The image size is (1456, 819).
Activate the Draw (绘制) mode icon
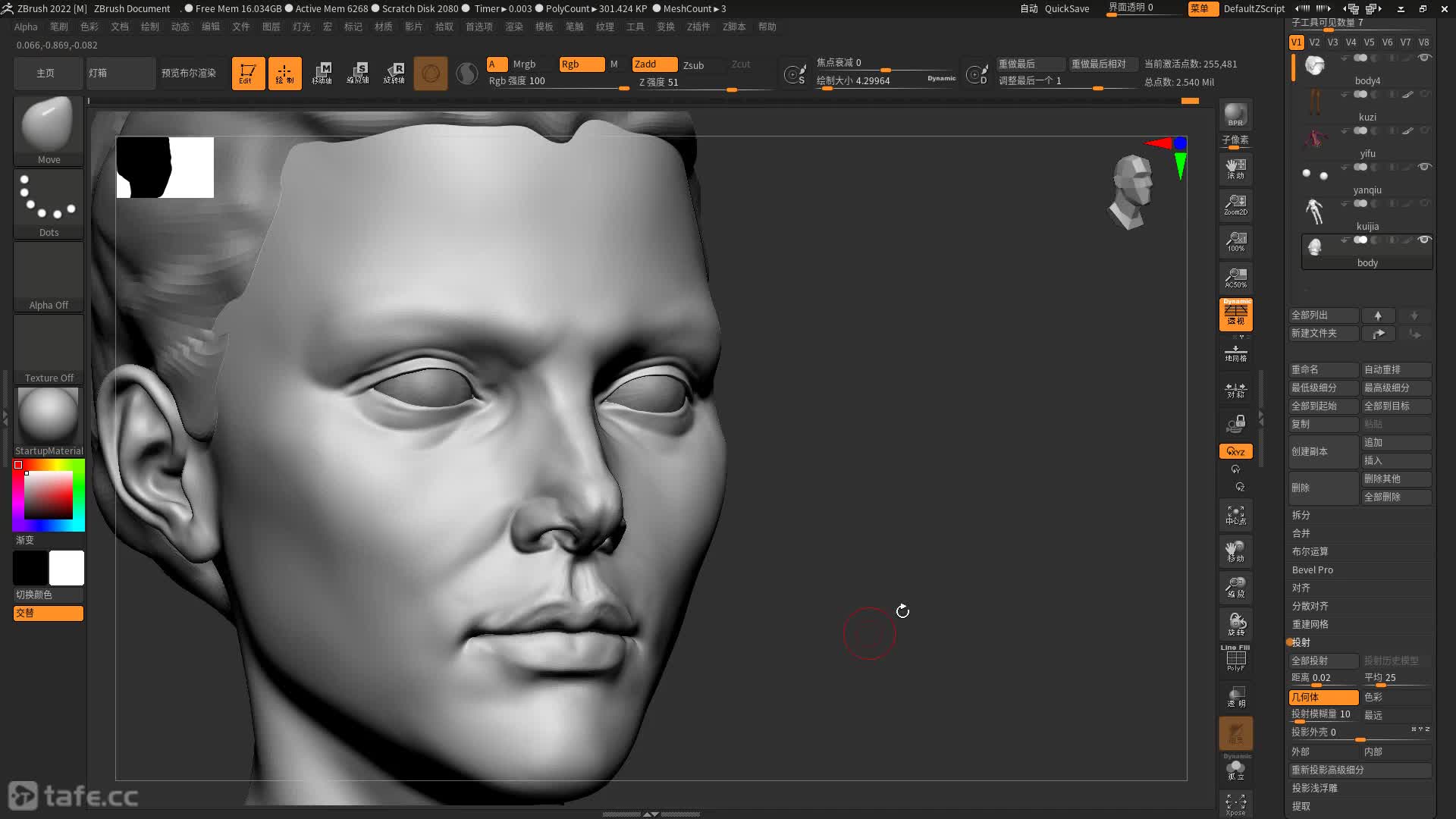click(x=284, y=74)
